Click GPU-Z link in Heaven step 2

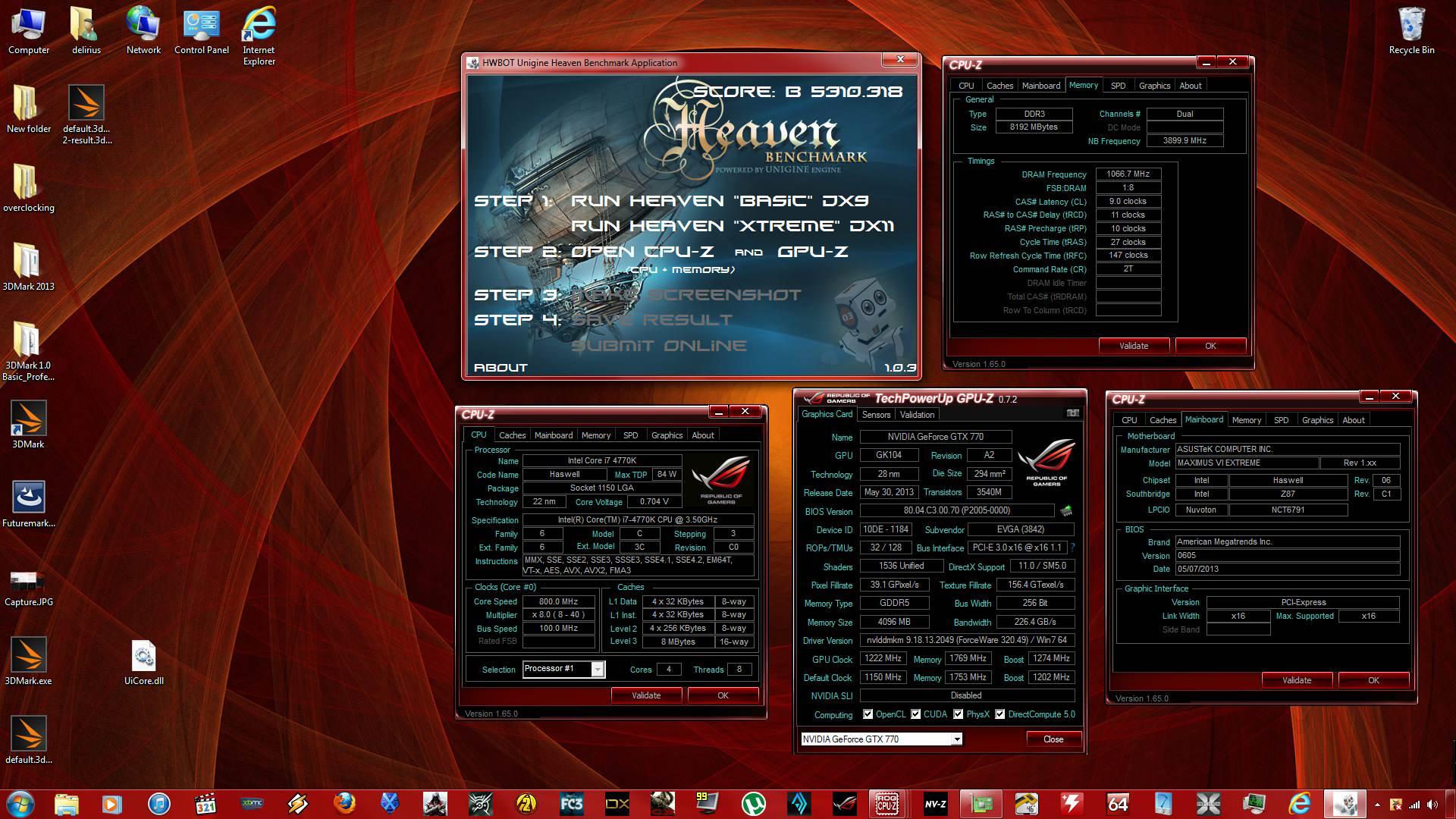tap(813, 252)
